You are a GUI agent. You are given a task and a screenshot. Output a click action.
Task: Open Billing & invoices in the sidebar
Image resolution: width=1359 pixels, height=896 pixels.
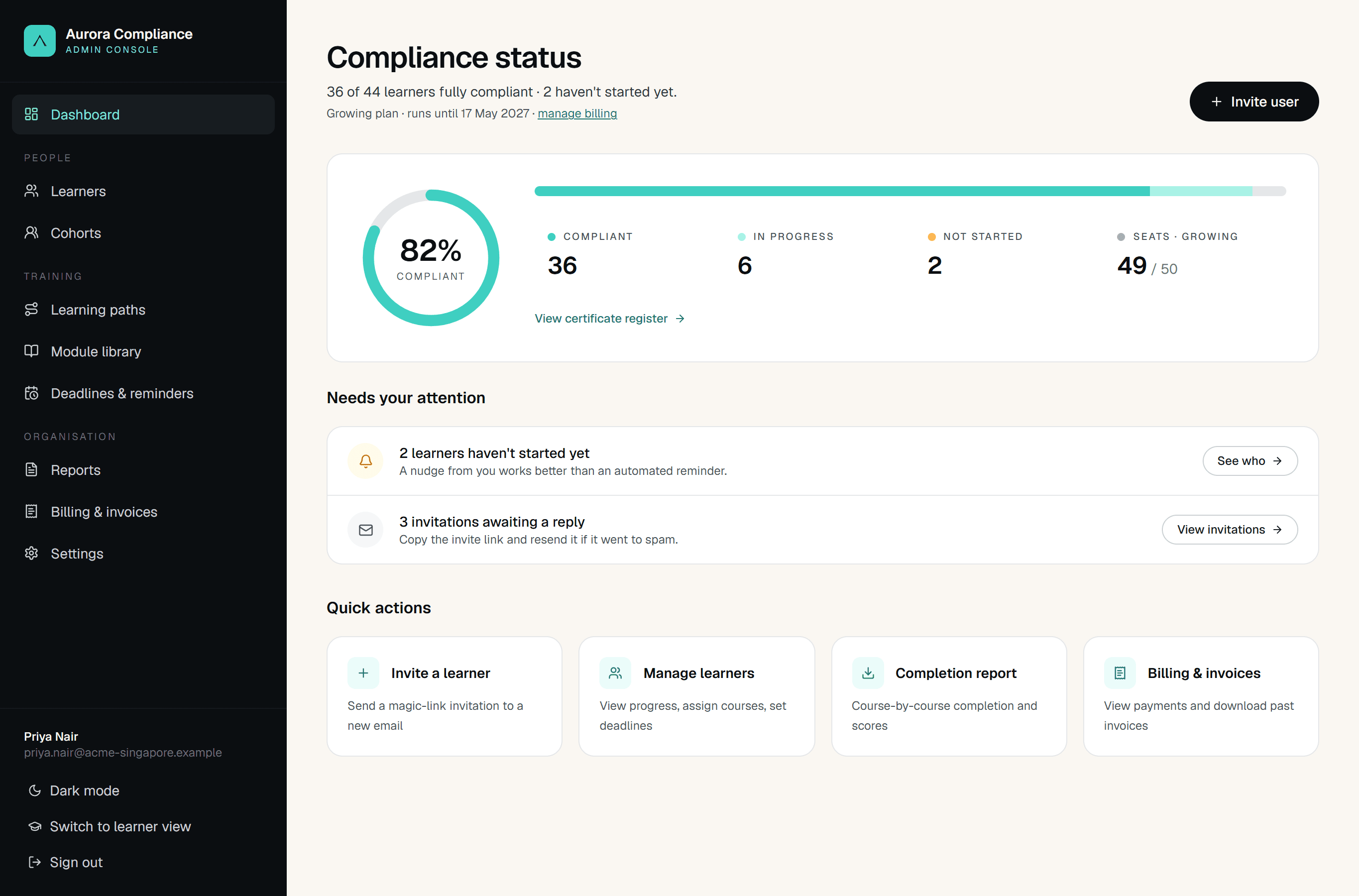[x=143, y=511]
